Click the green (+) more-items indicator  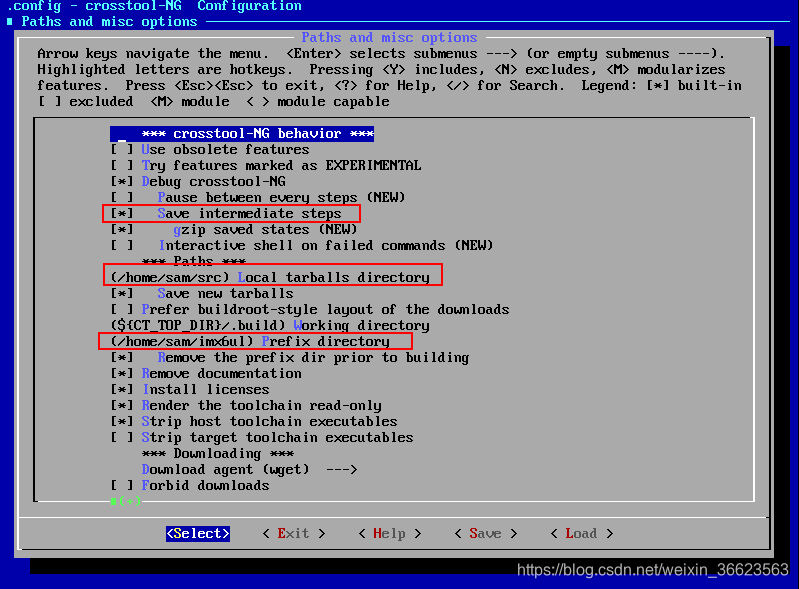[x=126, y=501]
